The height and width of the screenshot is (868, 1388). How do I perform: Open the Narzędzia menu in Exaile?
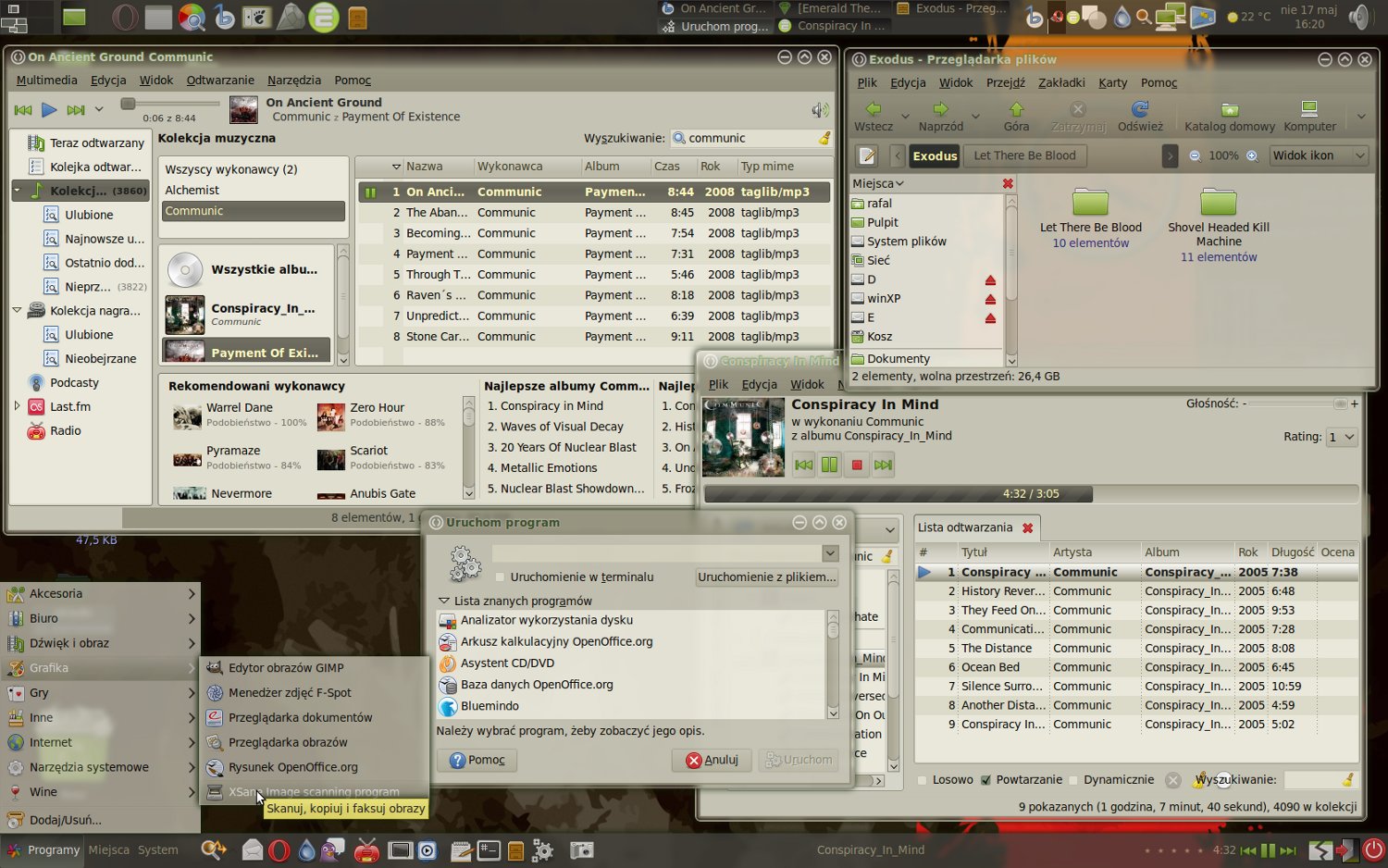pyautogui.click(x=294, y=81)
